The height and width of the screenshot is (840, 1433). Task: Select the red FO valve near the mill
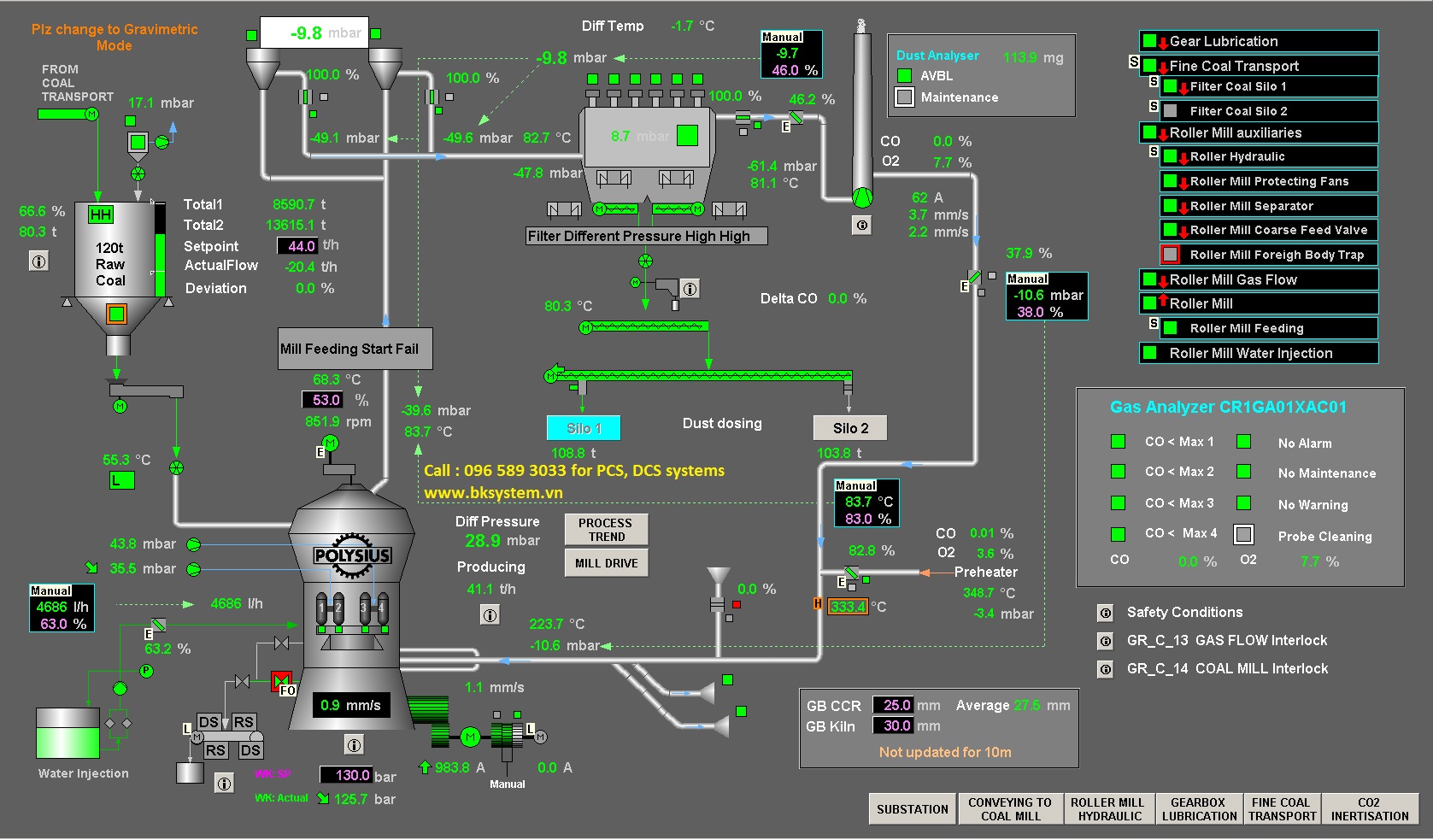point(281,681)
